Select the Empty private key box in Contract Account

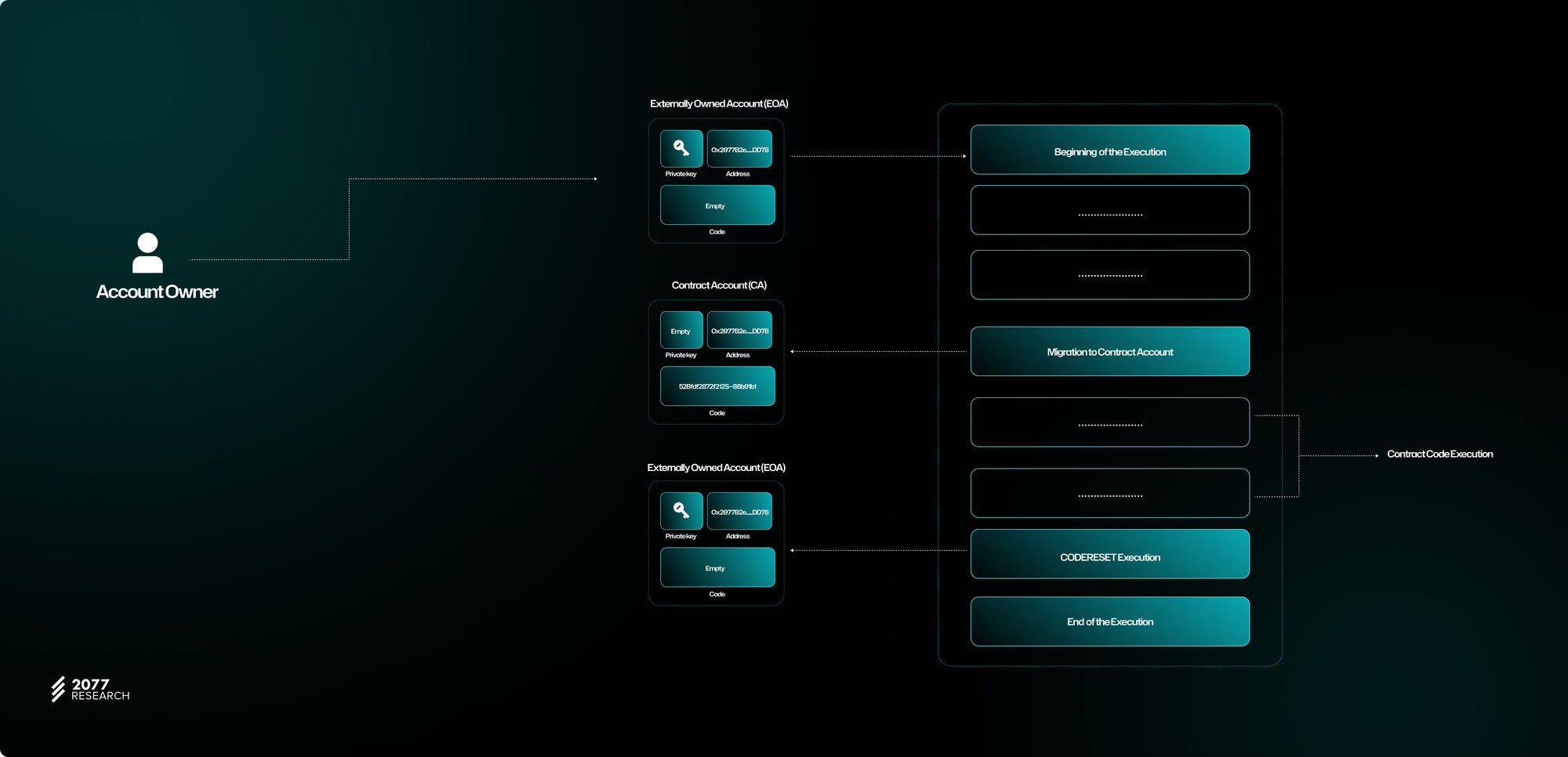[681, 330]
